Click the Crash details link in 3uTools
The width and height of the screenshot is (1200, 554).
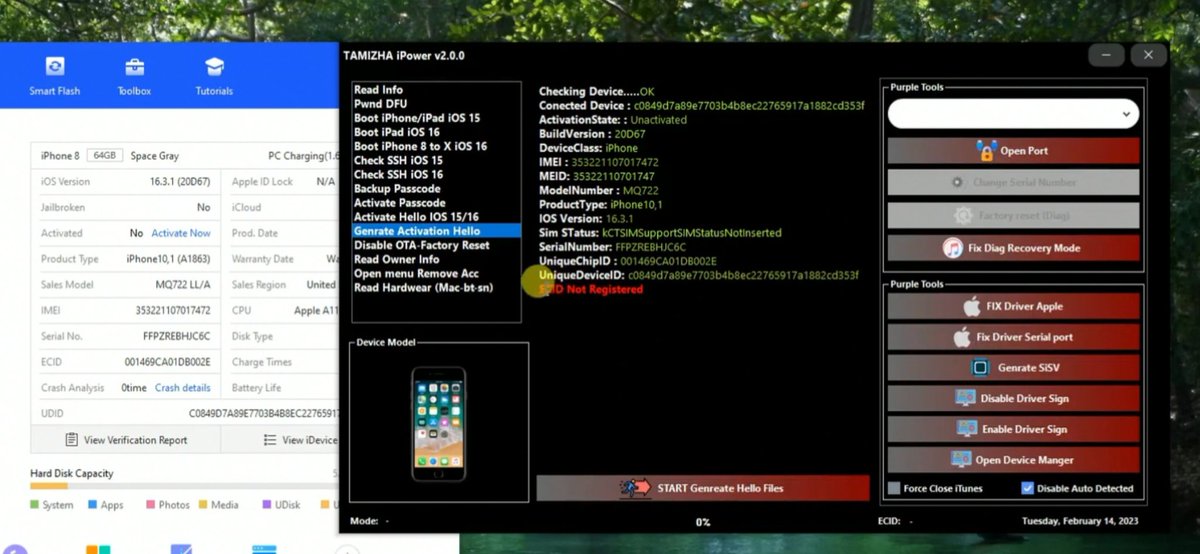tap(183, 388)
